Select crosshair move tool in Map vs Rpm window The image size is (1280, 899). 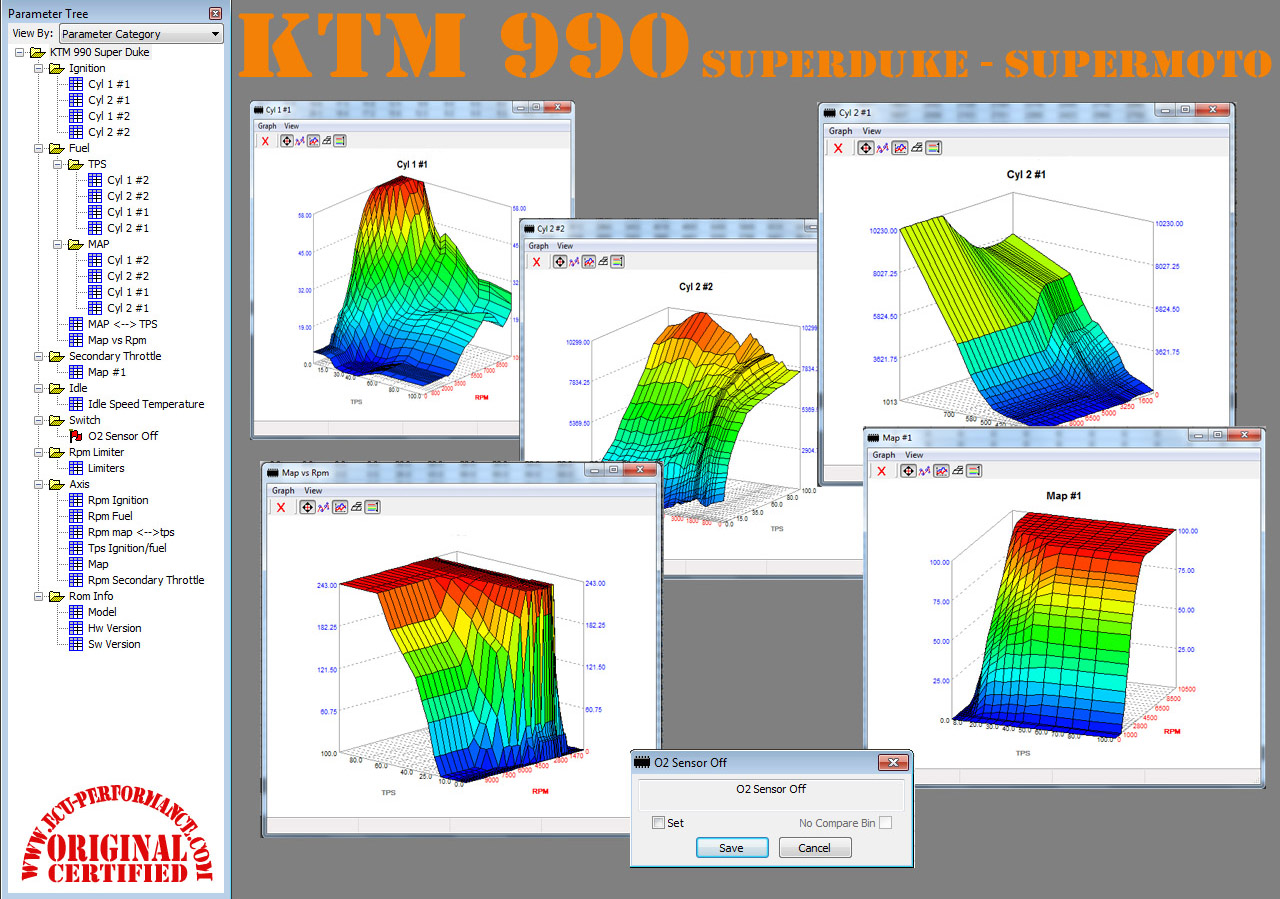[307, 507]
